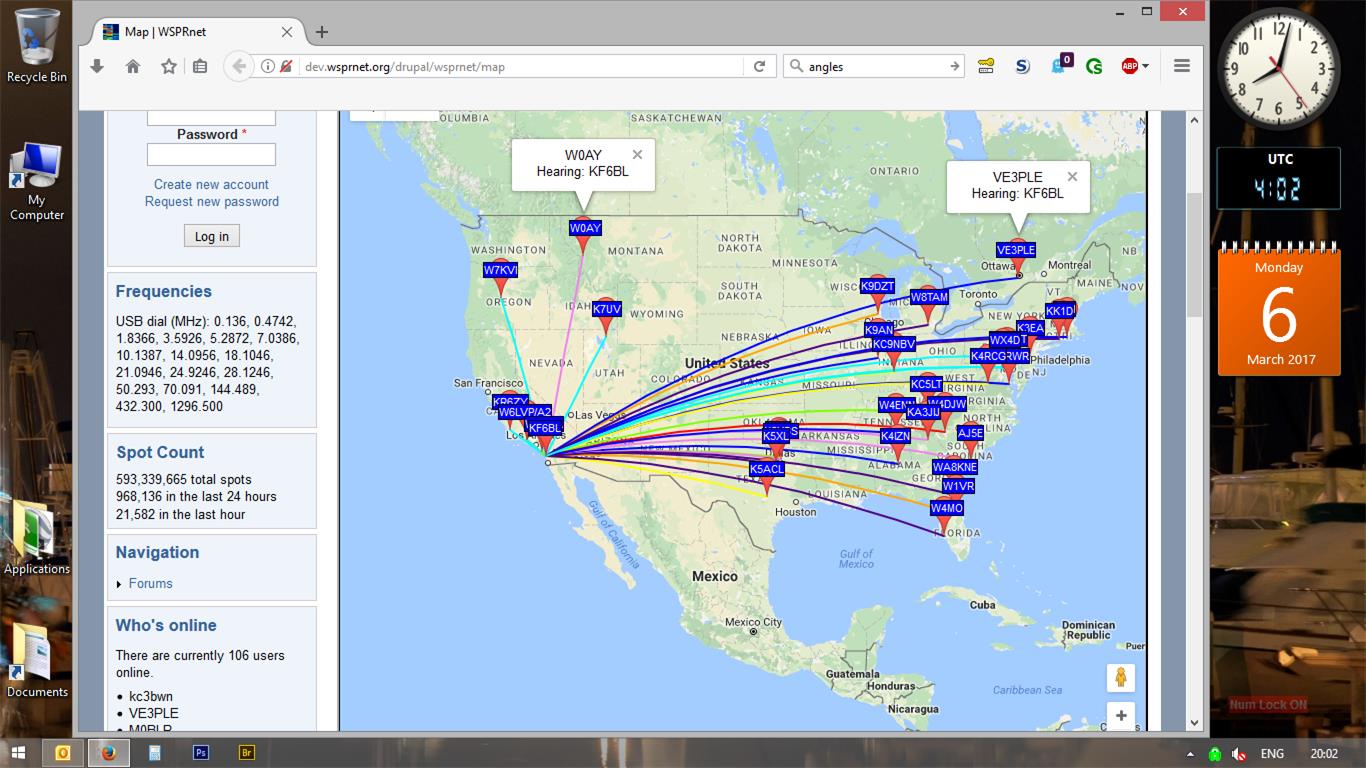Open the Adblock Plus dropdown arrow
Screen dimensions: 1366x768
pos(1145,66)
